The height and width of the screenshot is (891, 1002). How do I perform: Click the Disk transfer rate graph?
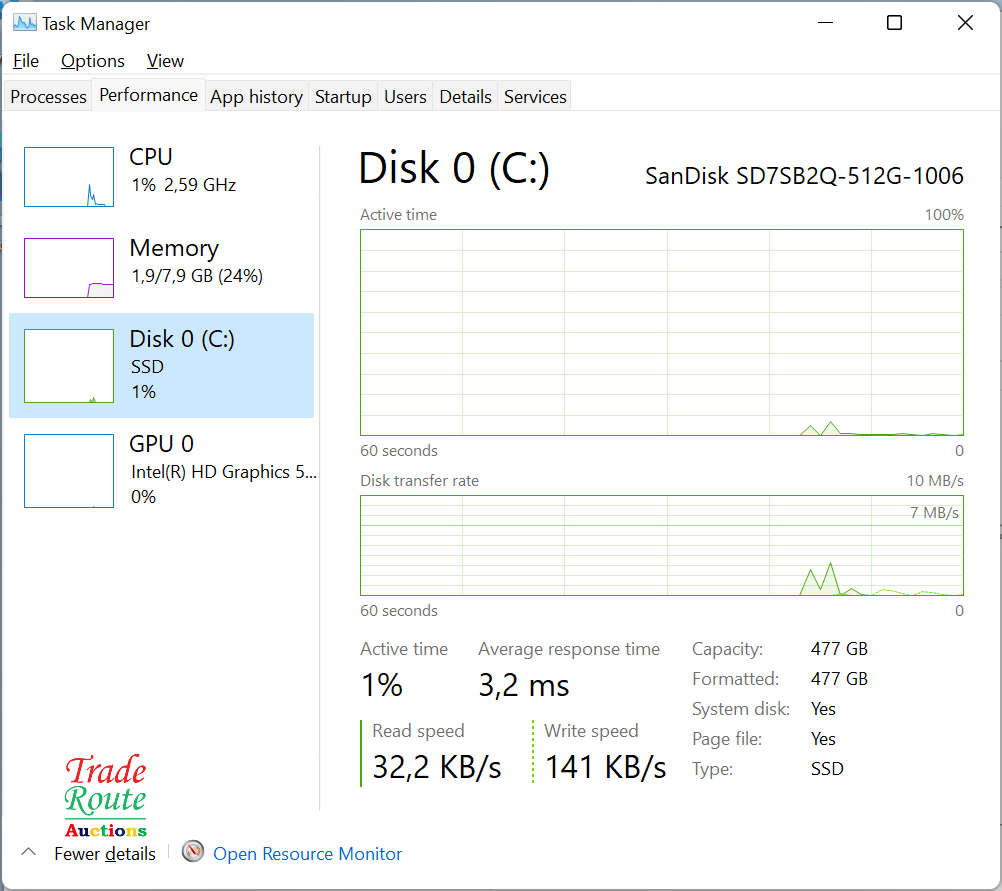(661, 545)
